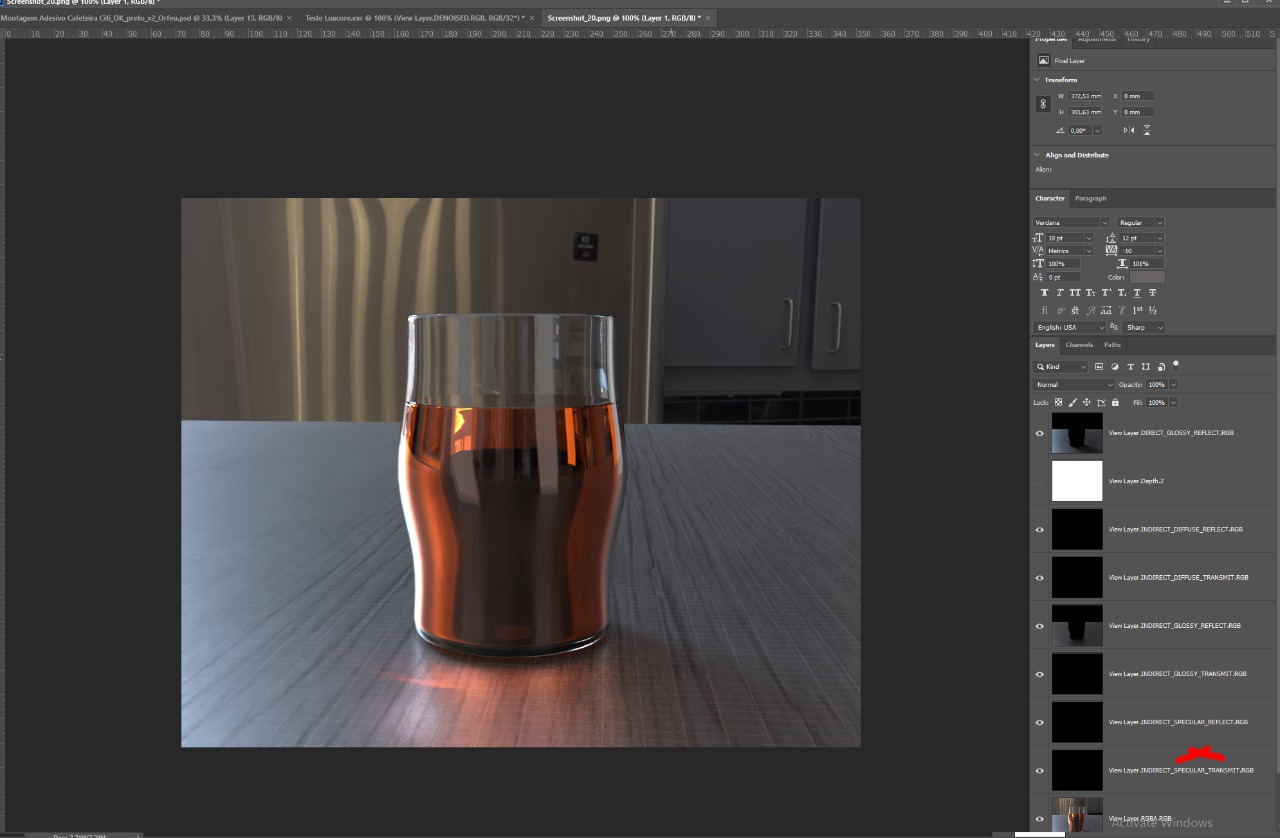Hide the DIRECT_GLOSSY_REFLECT.RGB layer
Viewport: 1280px width, 838px height.
pos(1040,433)
